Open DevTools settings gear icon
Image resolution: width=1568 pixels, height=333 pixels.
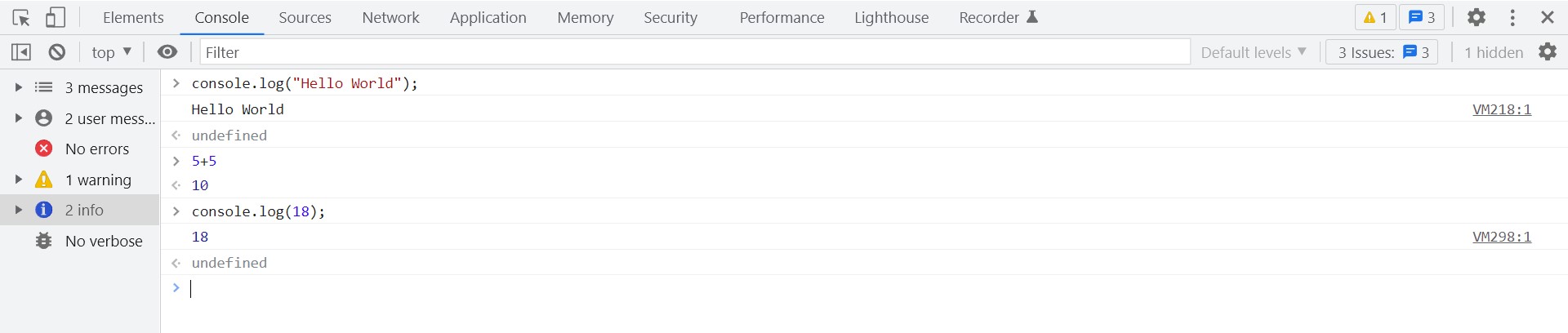(x=1476, y=17)
